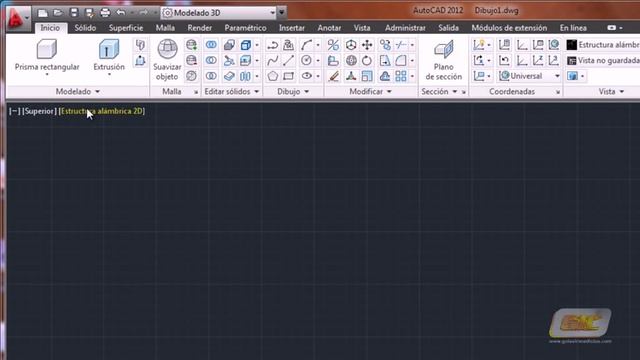Click the [Estructura alámbrica 2D] visual style label
The image size is (640, 360).
pyautogui.click(x=102, y=111)
